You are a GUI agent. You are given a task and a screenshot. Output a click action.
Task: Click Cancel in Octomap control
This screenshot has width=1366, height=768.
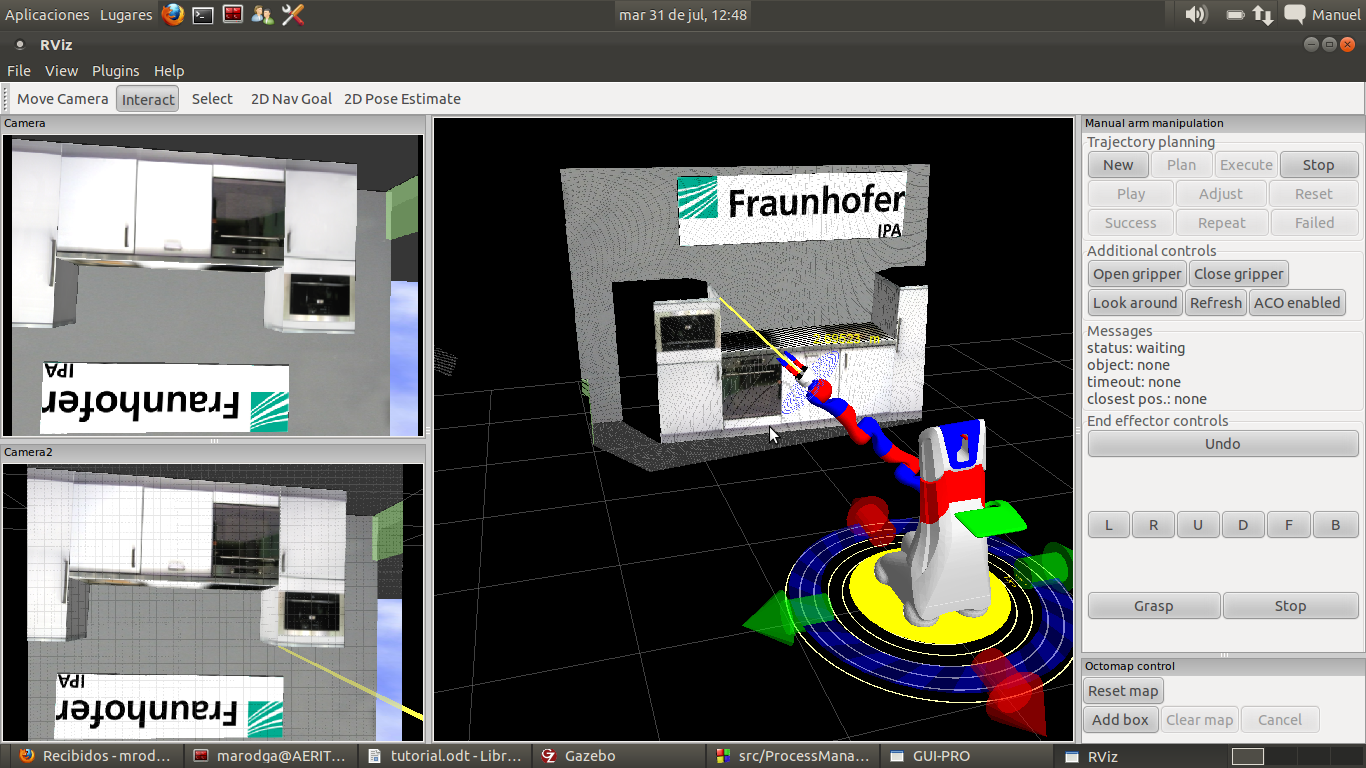click(1280, 720)
